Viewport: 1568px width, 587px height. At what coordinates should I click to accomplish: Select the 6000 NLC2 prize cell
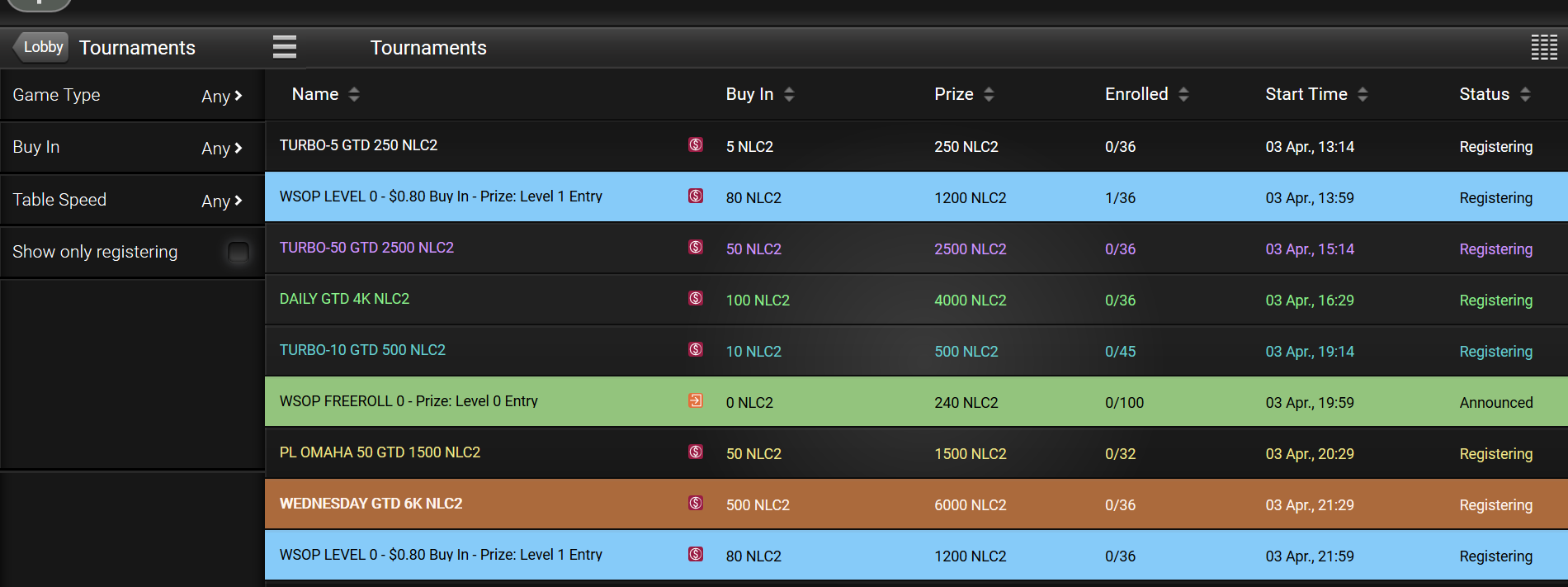(971, 505)
